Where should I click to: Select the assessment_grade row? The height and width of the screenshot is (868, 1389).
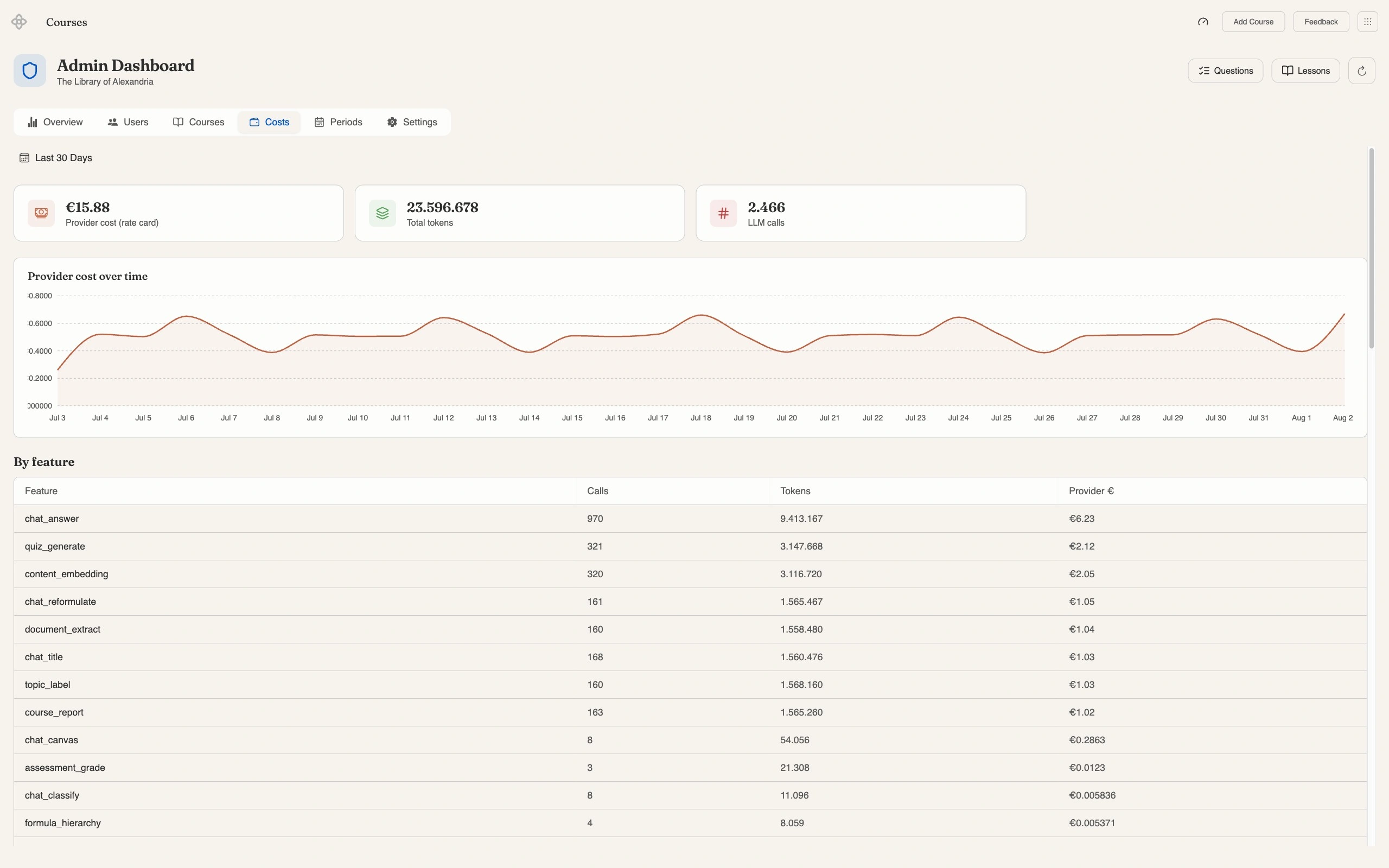click(x=690, y=768)
